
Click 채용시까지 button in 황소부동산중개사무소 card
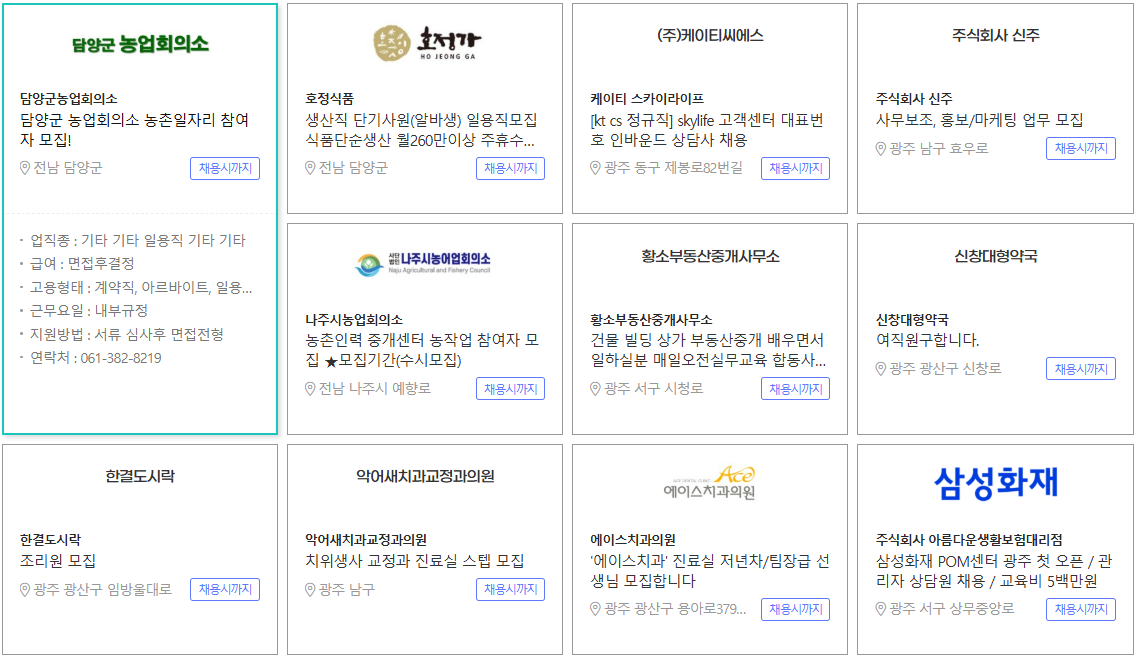coord(795,389)
